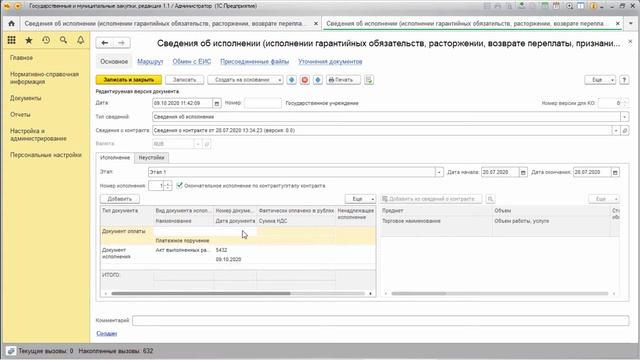Select Документ оплаты row
Image resolution: width=640 pixels, height=360 pixels.
238,236
